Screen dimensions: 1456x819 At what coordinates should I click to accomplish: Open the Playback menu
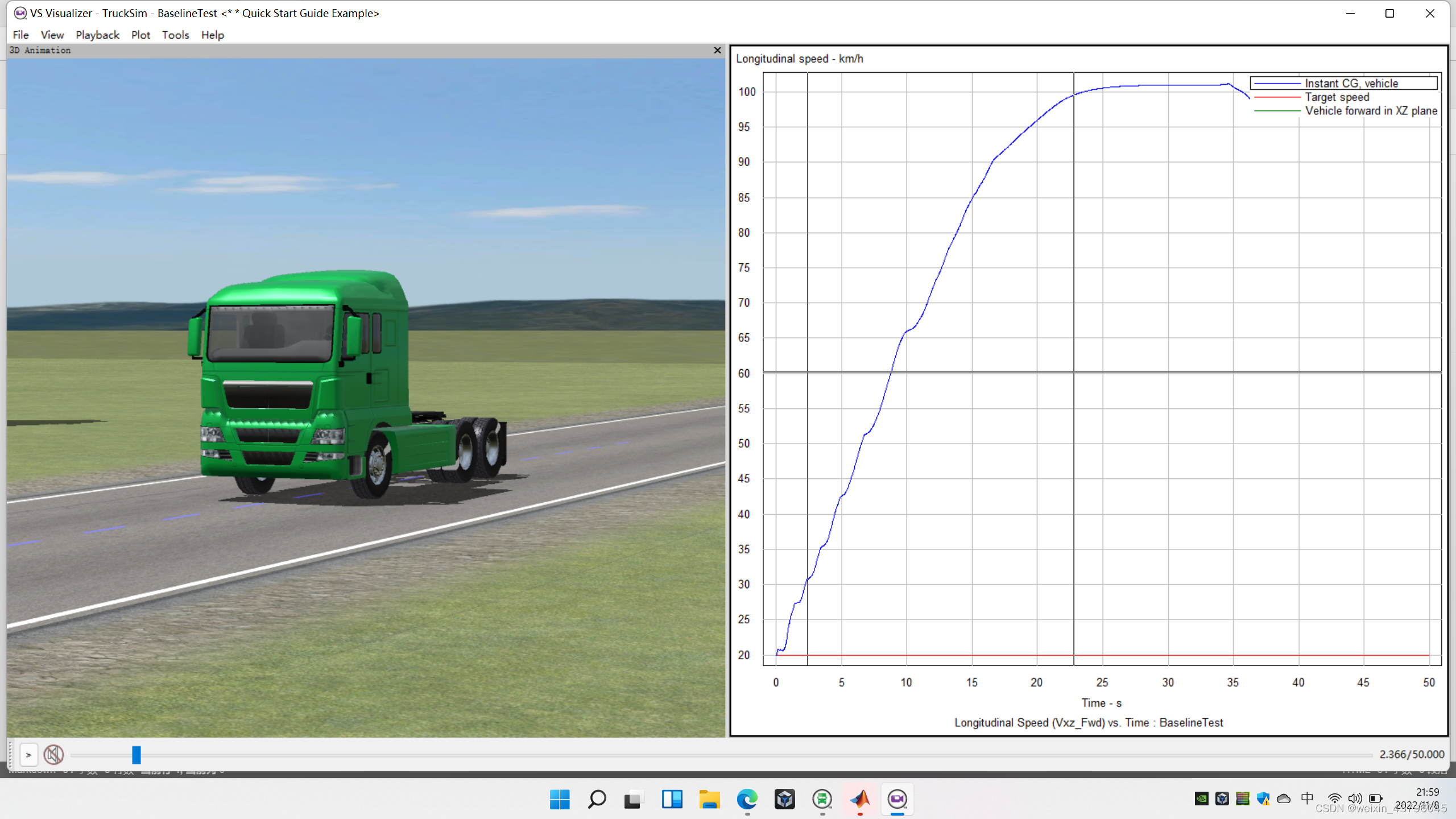(97, 35)
